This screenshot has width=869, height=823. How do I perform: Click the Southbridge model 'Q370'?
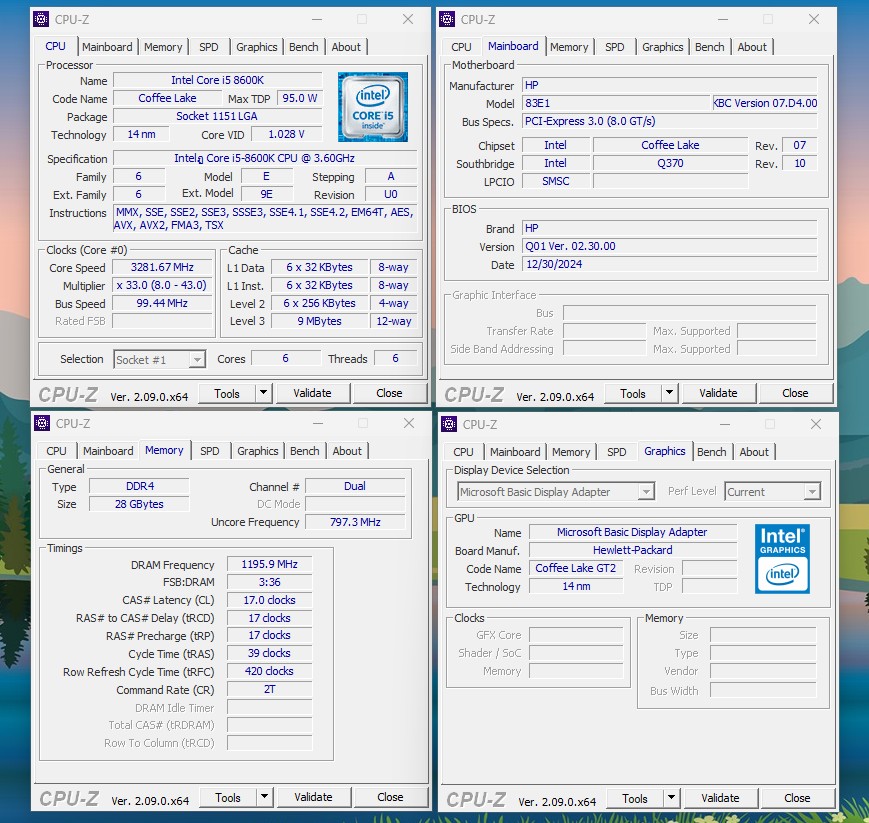tap(671, 163)
